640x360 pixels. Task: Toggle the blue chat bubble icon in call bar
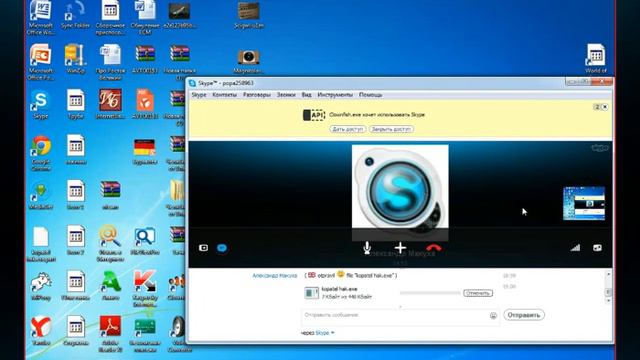222,248
